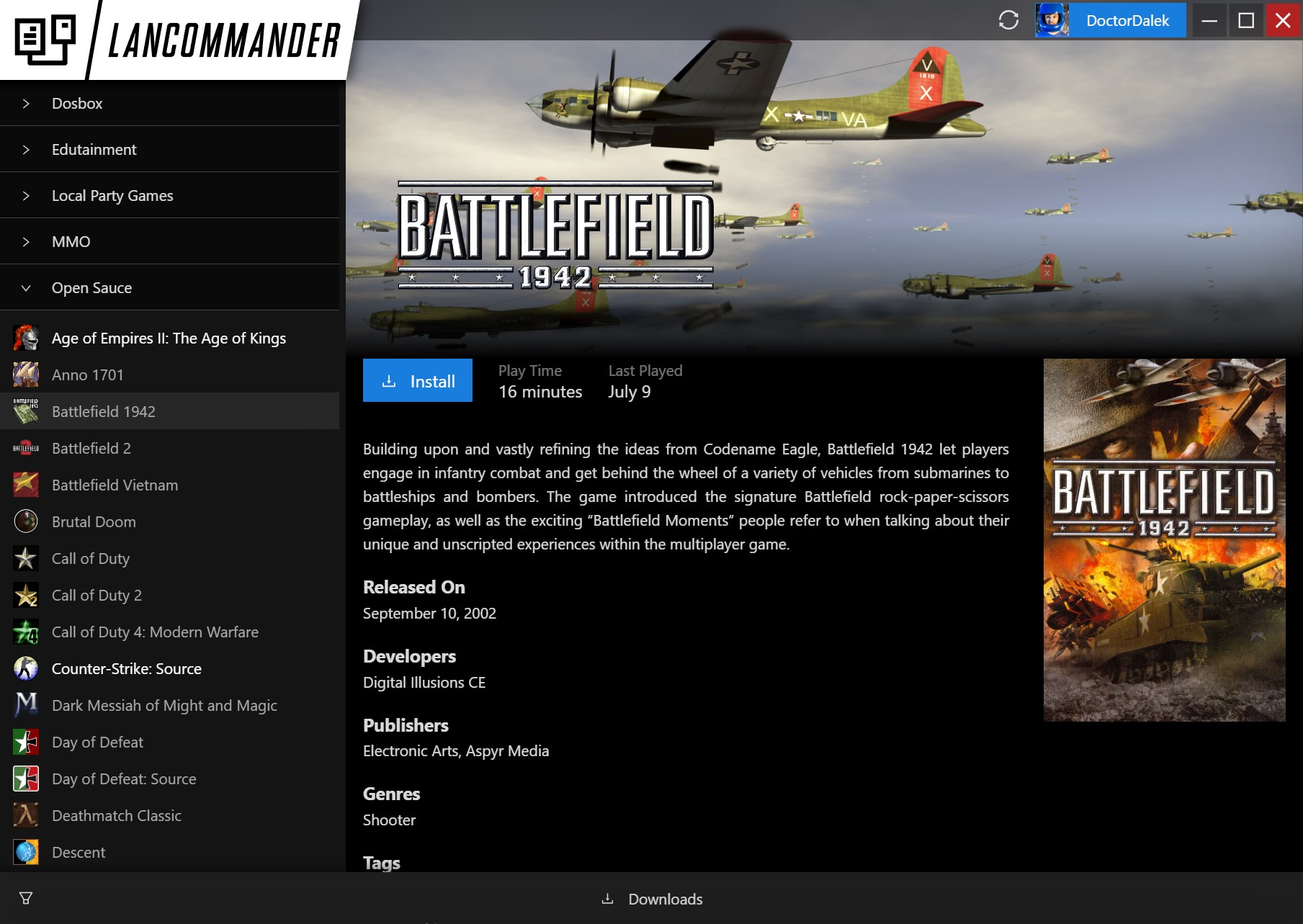Select Counter-Strike: Source from the game list

click(x=126, y=668)
